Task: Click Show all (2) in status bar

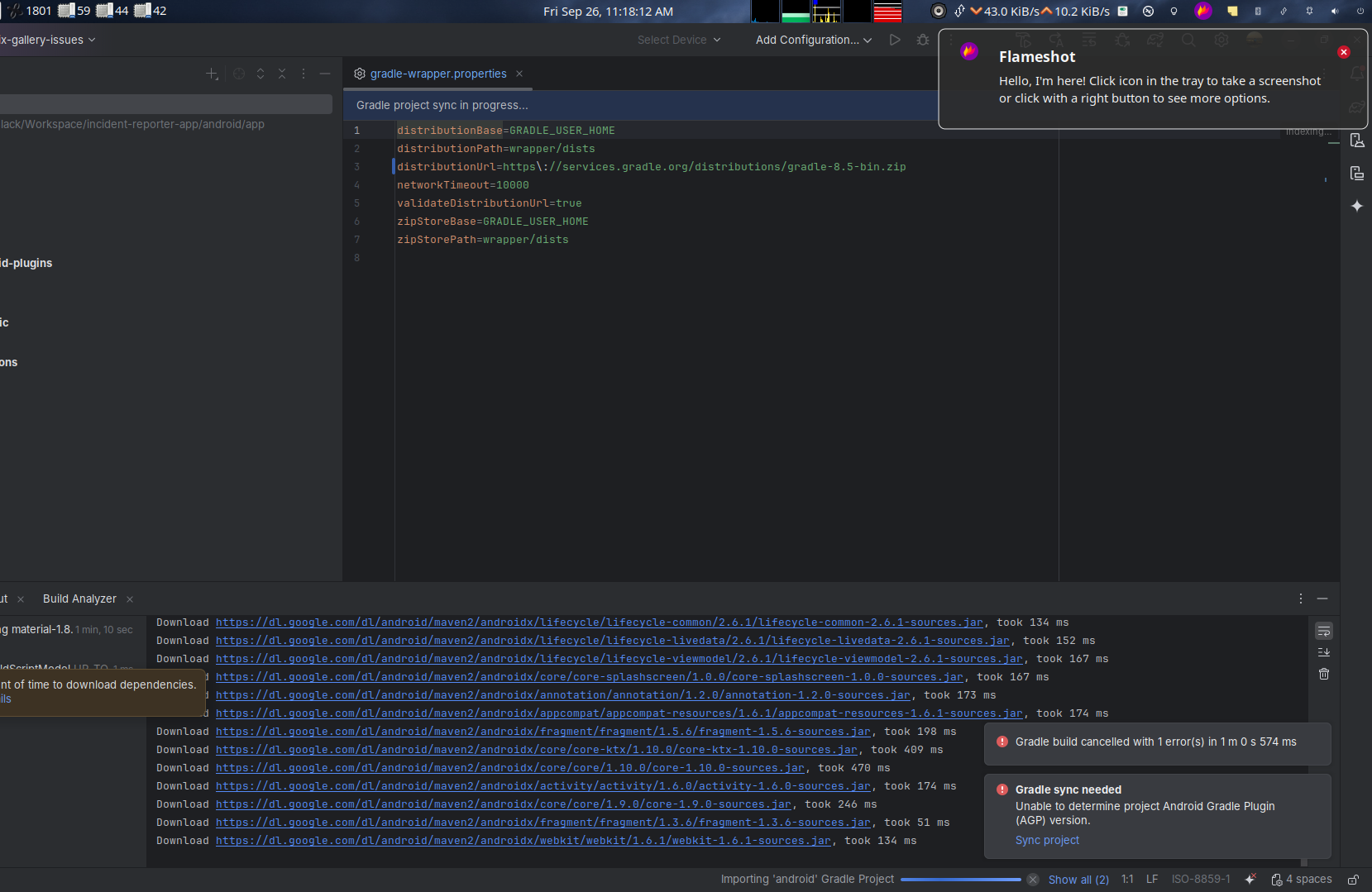Action: coord(1078,880)
